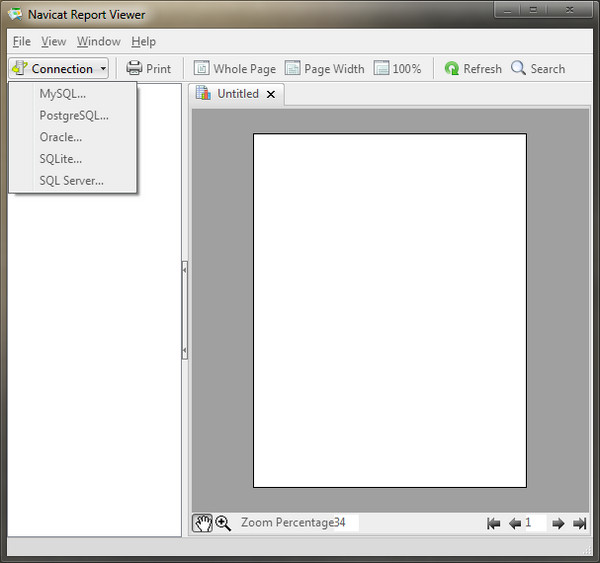
Task: Click the Print toolbar icon
Action: pyautogui.click(x=134, y=69)
